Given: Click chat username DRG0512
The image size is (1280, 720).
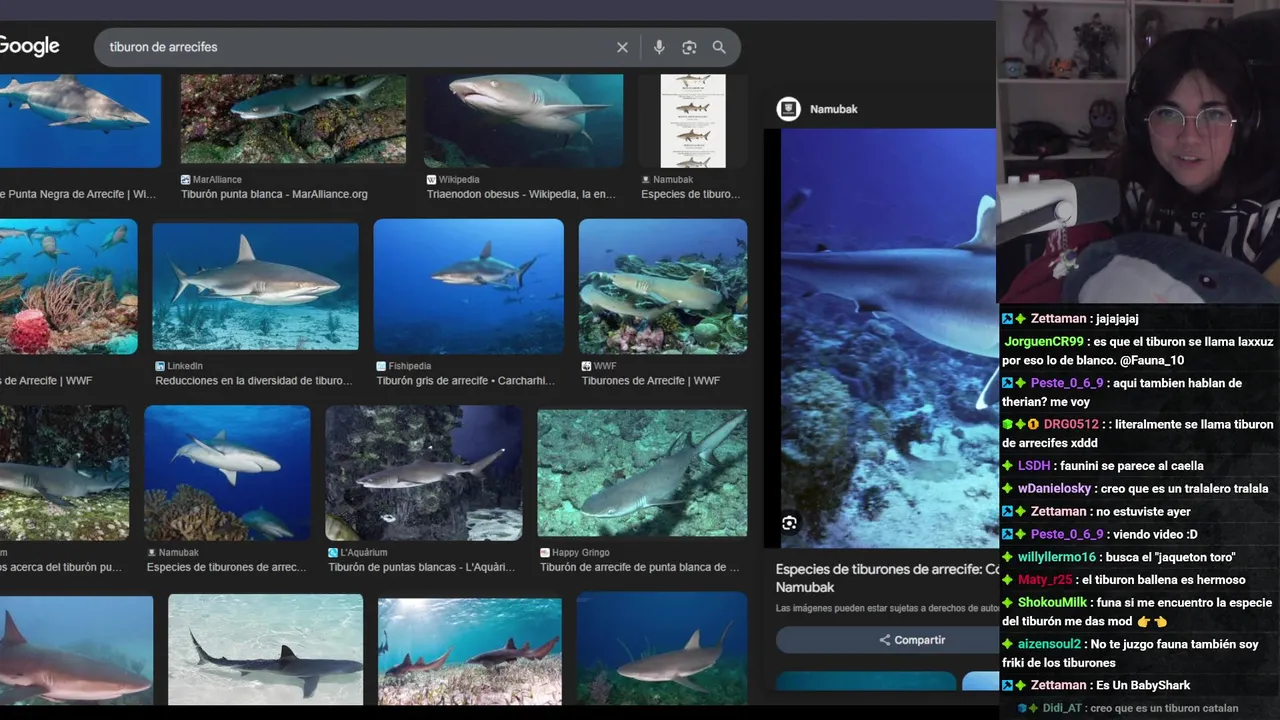Looking at the screenshot, I should point(1071,424).
